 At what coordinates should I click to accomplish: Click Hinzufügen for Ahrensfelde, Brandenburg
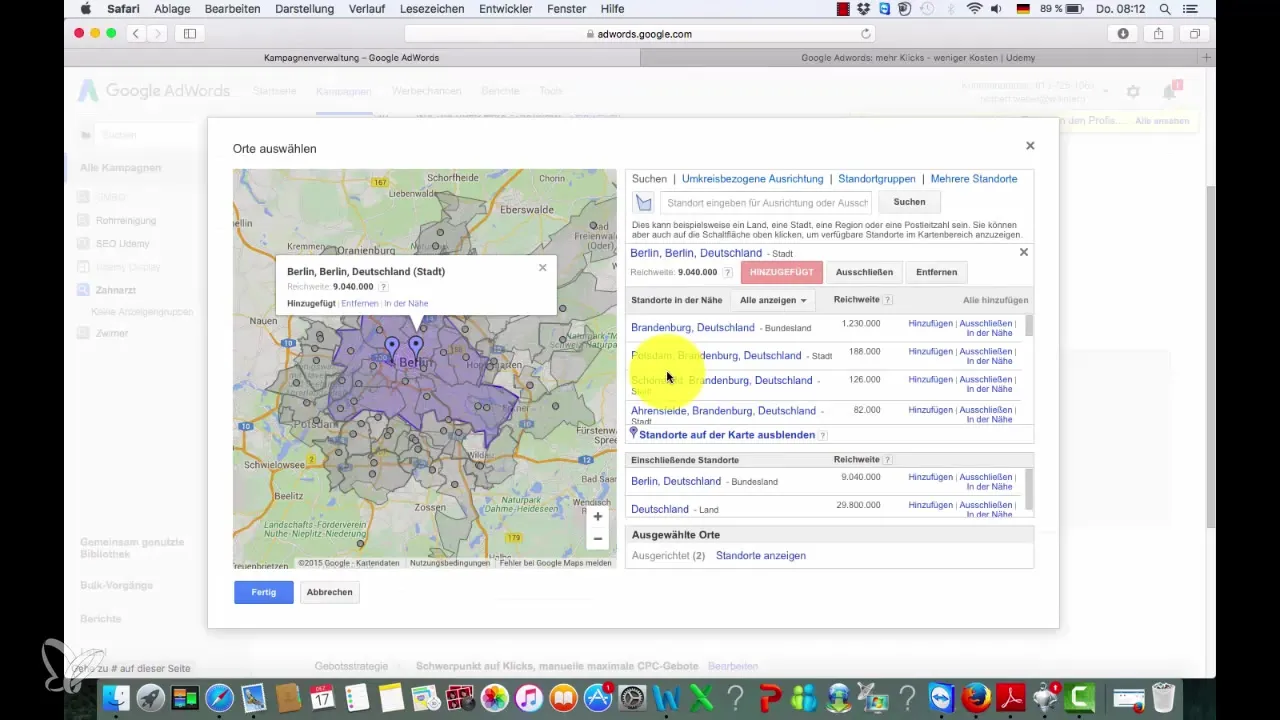[930, 410]
